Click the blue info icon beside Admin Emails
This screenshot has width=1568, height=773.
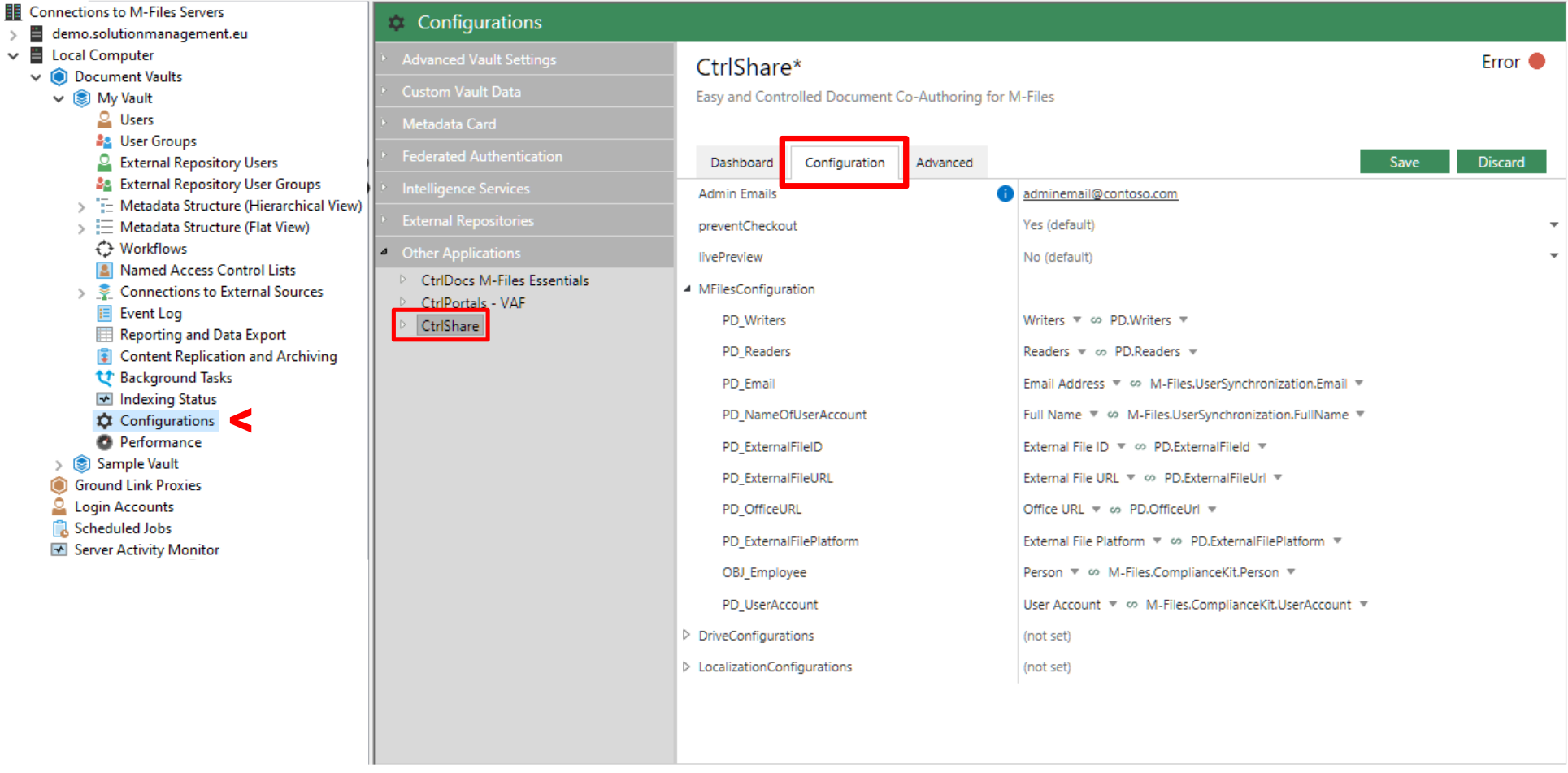pos(1005,193)
